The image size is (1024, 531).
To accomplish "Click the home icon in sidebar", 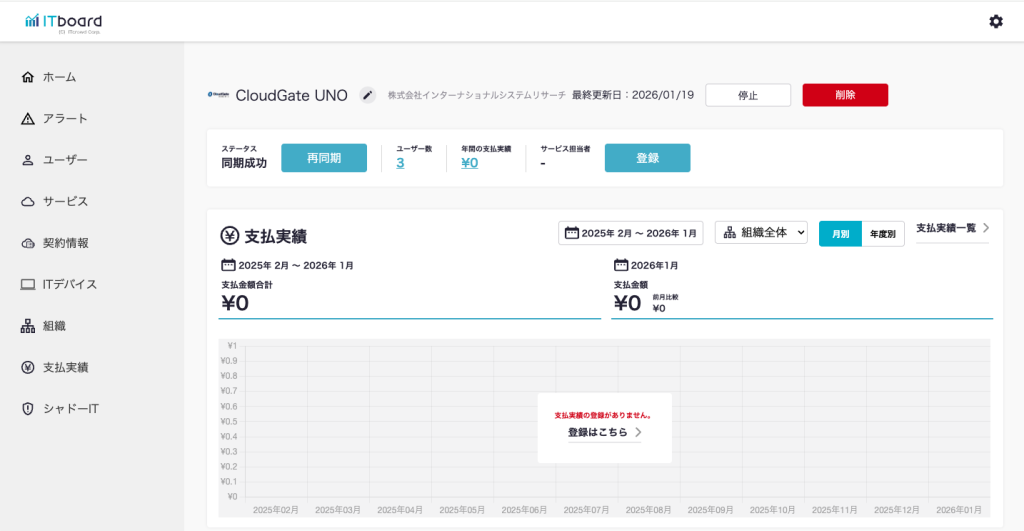I will [28, 77].
